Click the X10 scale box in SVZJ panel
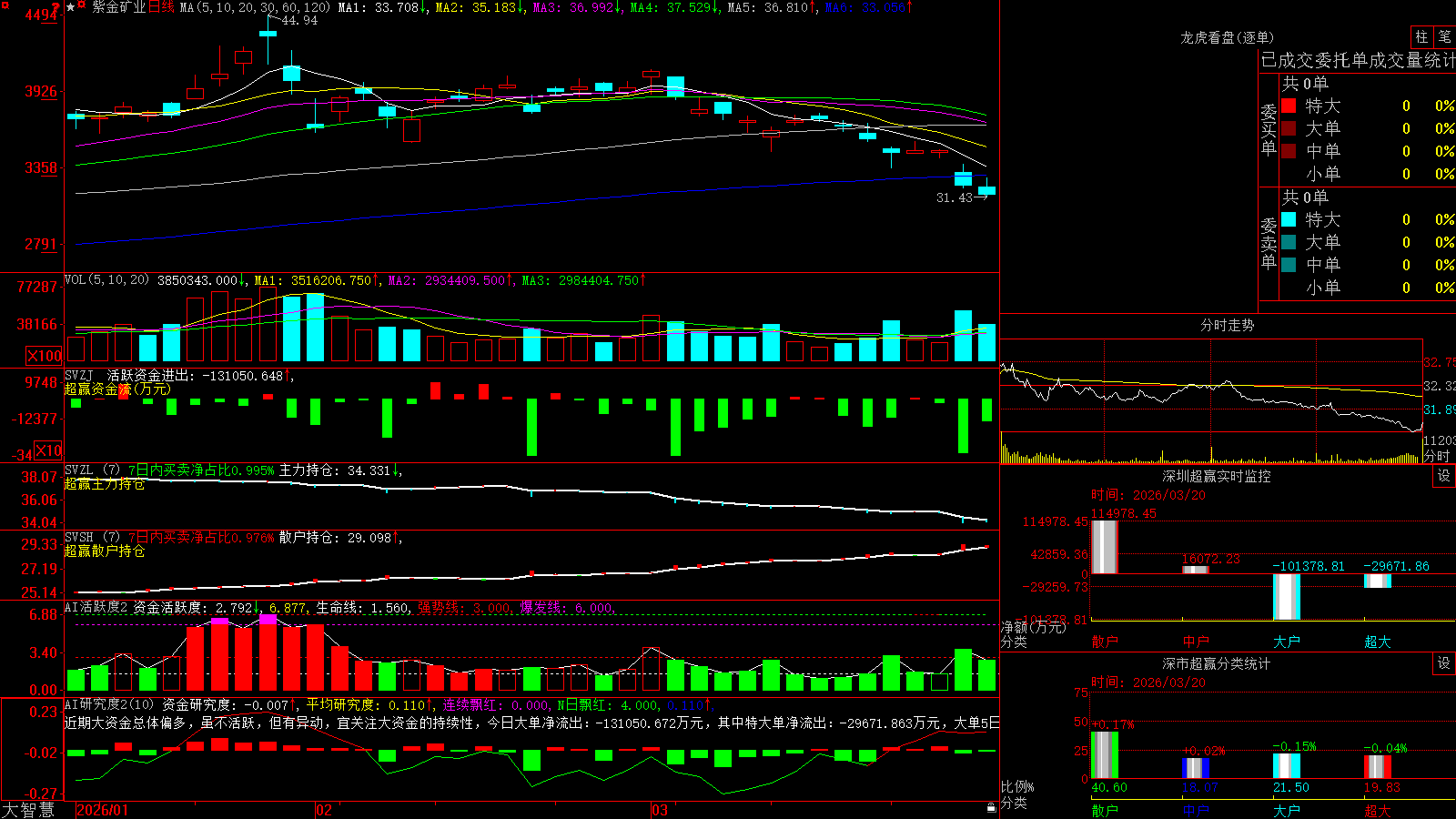Viewport: 1456px width, 819px height. (48, 450)
